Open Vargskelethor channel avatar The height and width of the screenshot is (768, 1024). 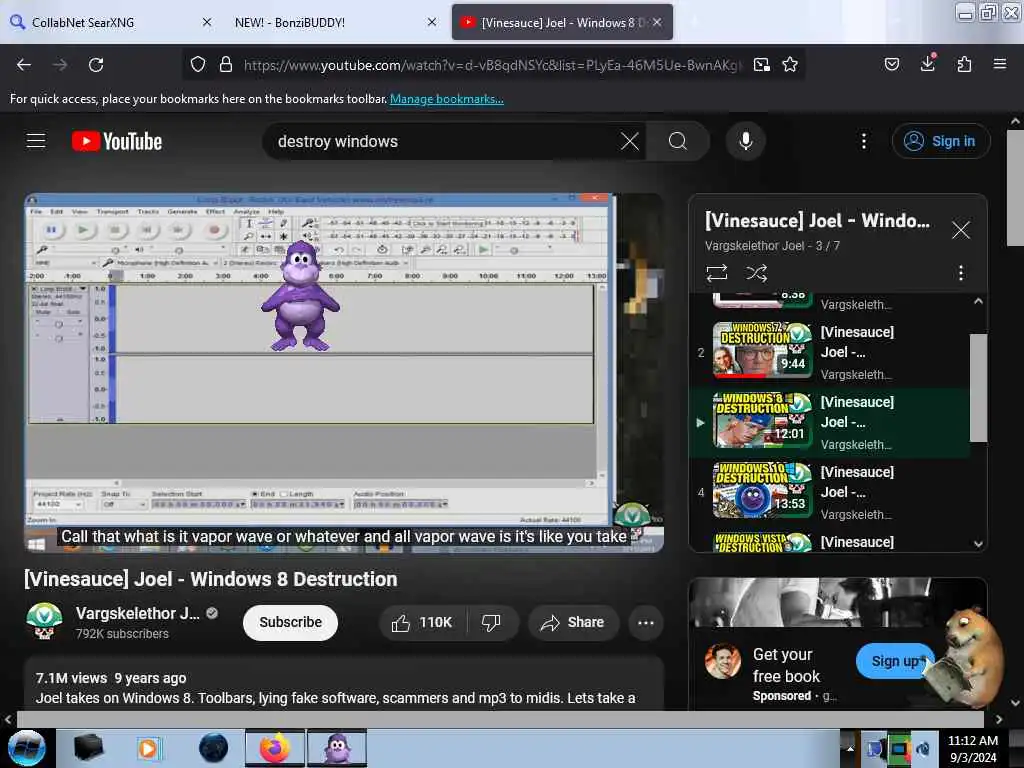44,621
